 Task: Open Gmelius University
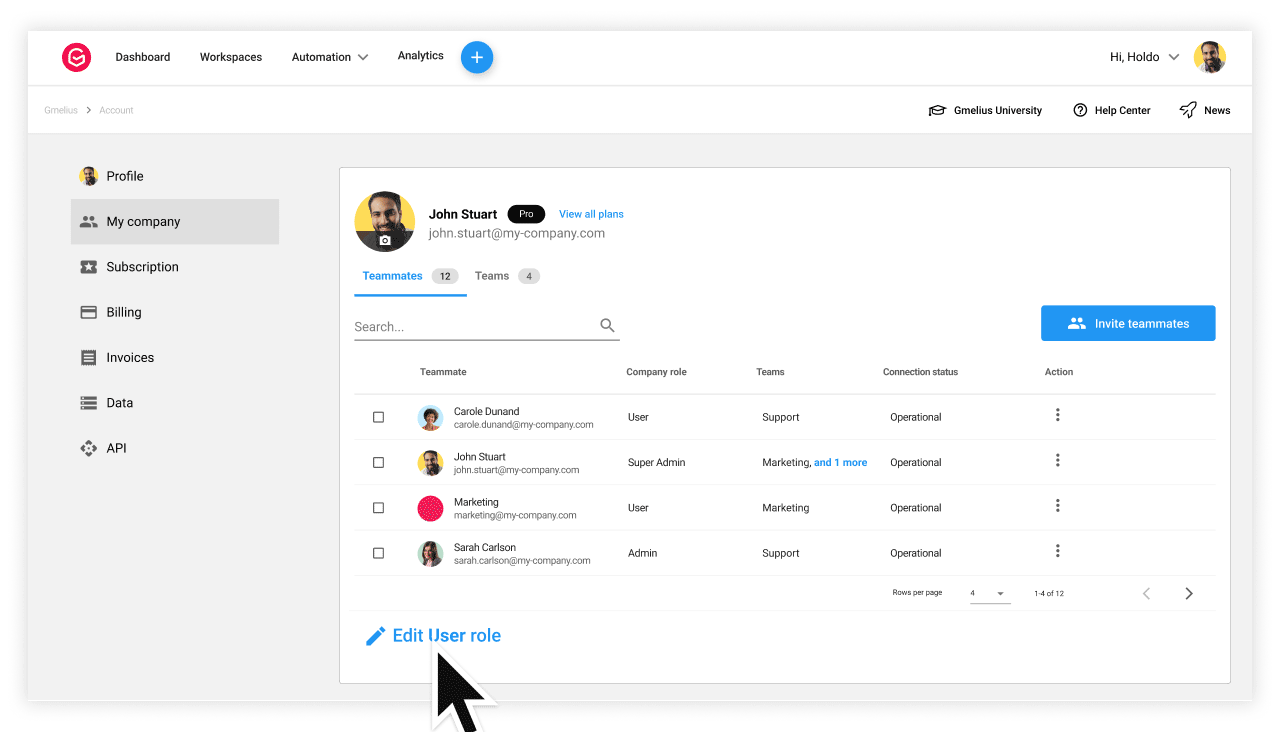985,110
